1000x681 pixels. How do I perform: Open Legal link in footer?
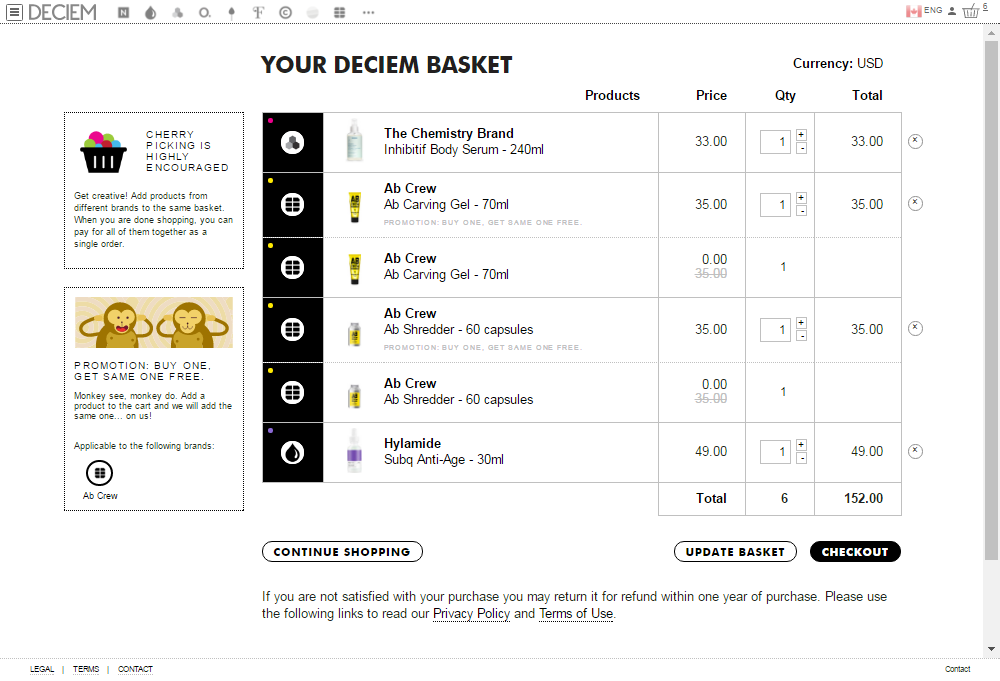pos(42,669)
